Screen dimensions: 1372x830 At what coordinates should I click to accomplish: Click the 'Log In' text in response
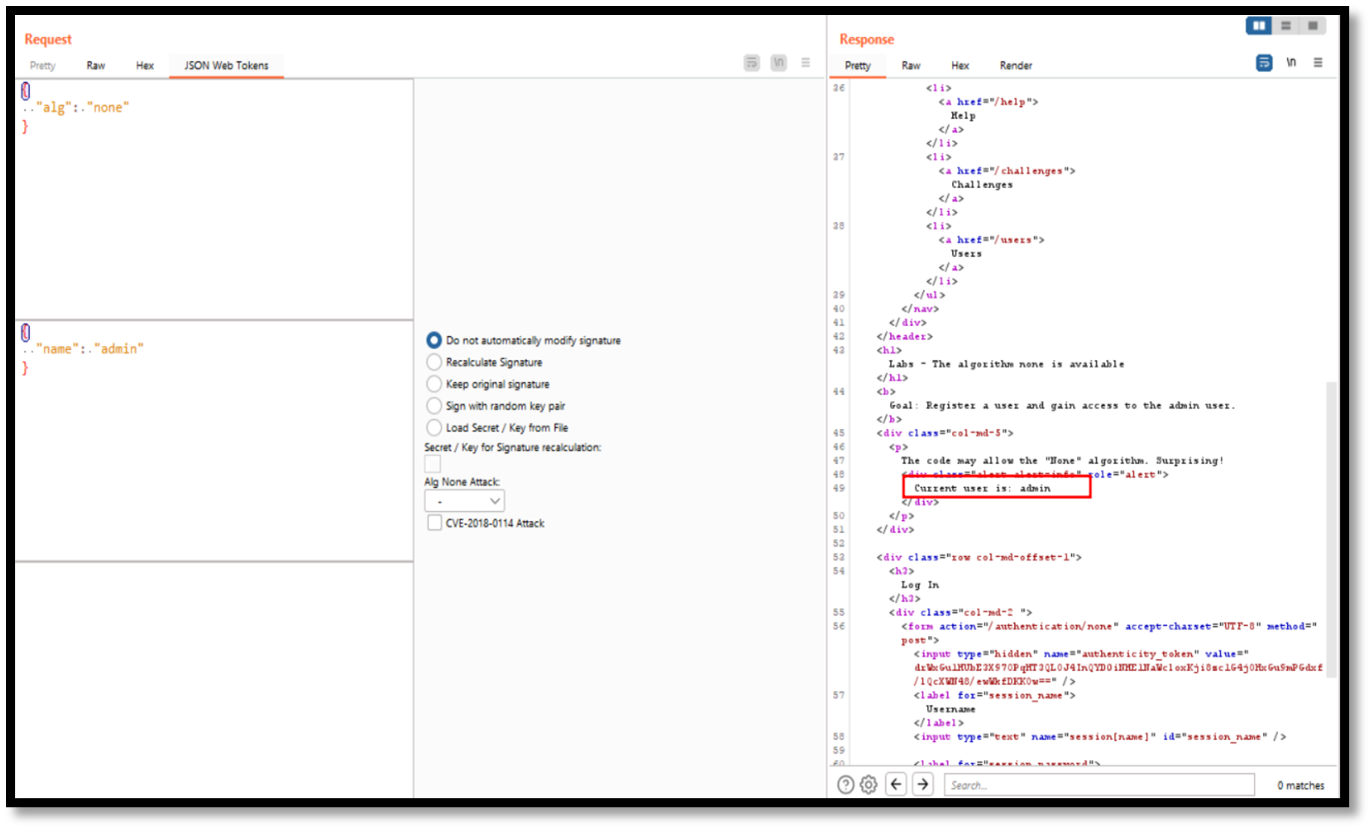pos(920,584)
